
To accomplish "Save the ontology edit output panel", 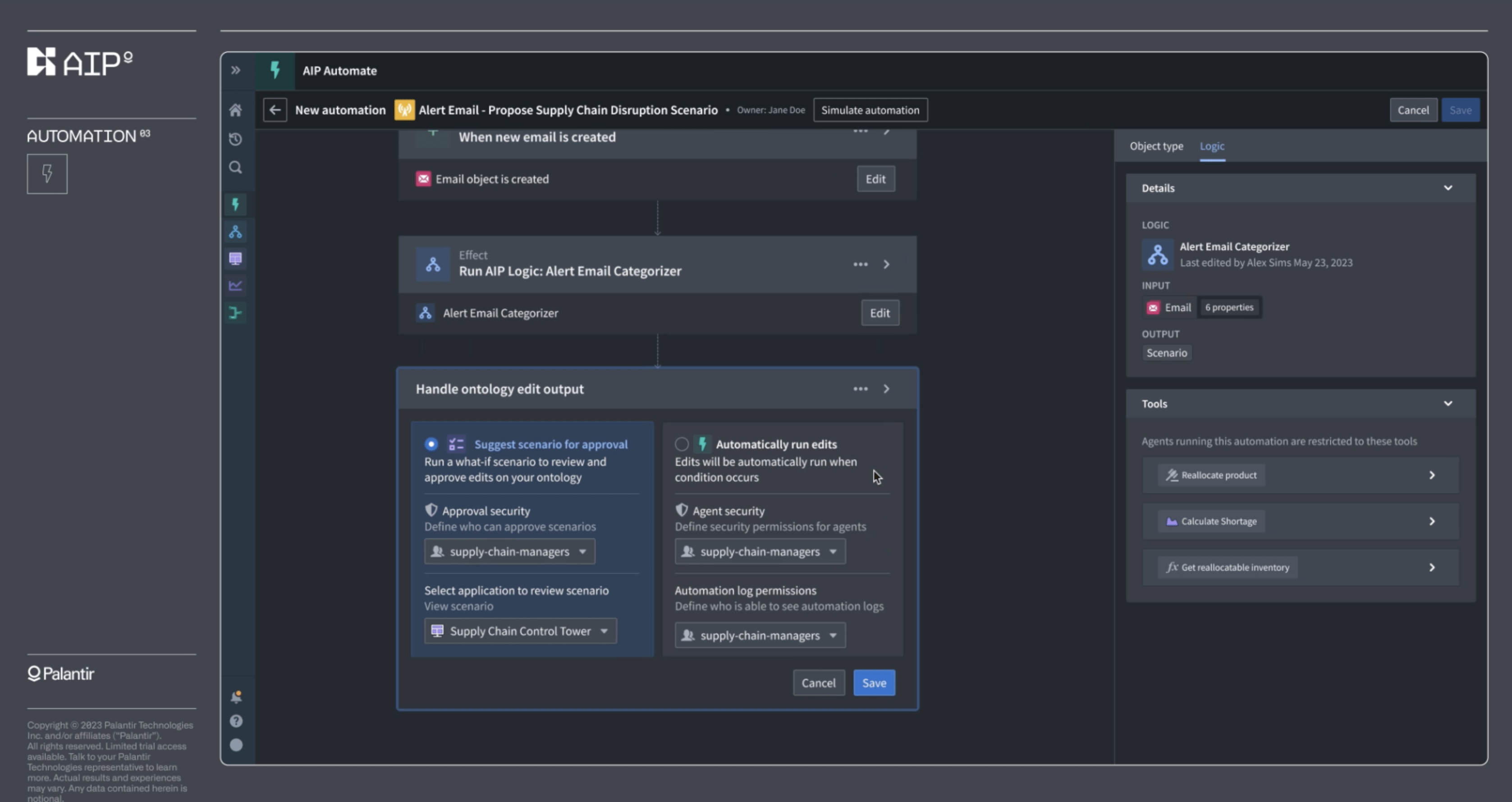I will pos(874,683).
